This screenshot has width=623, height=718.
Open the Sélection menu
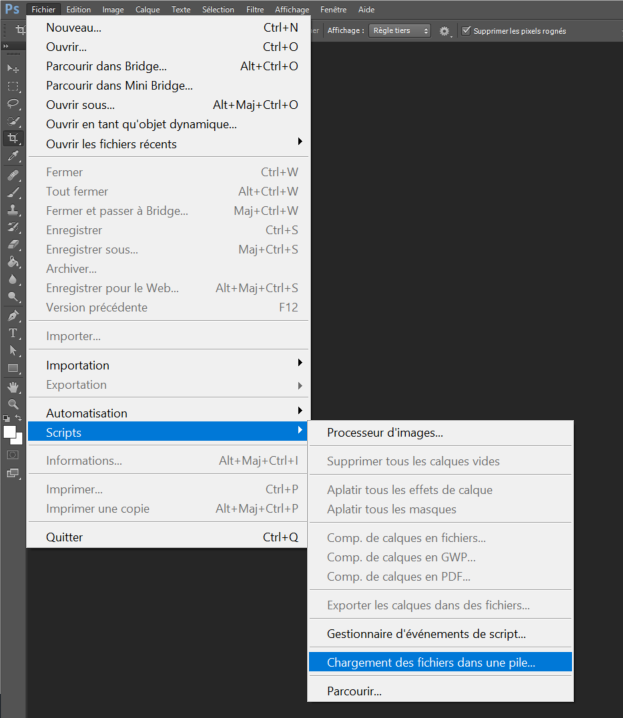(218, 9)
